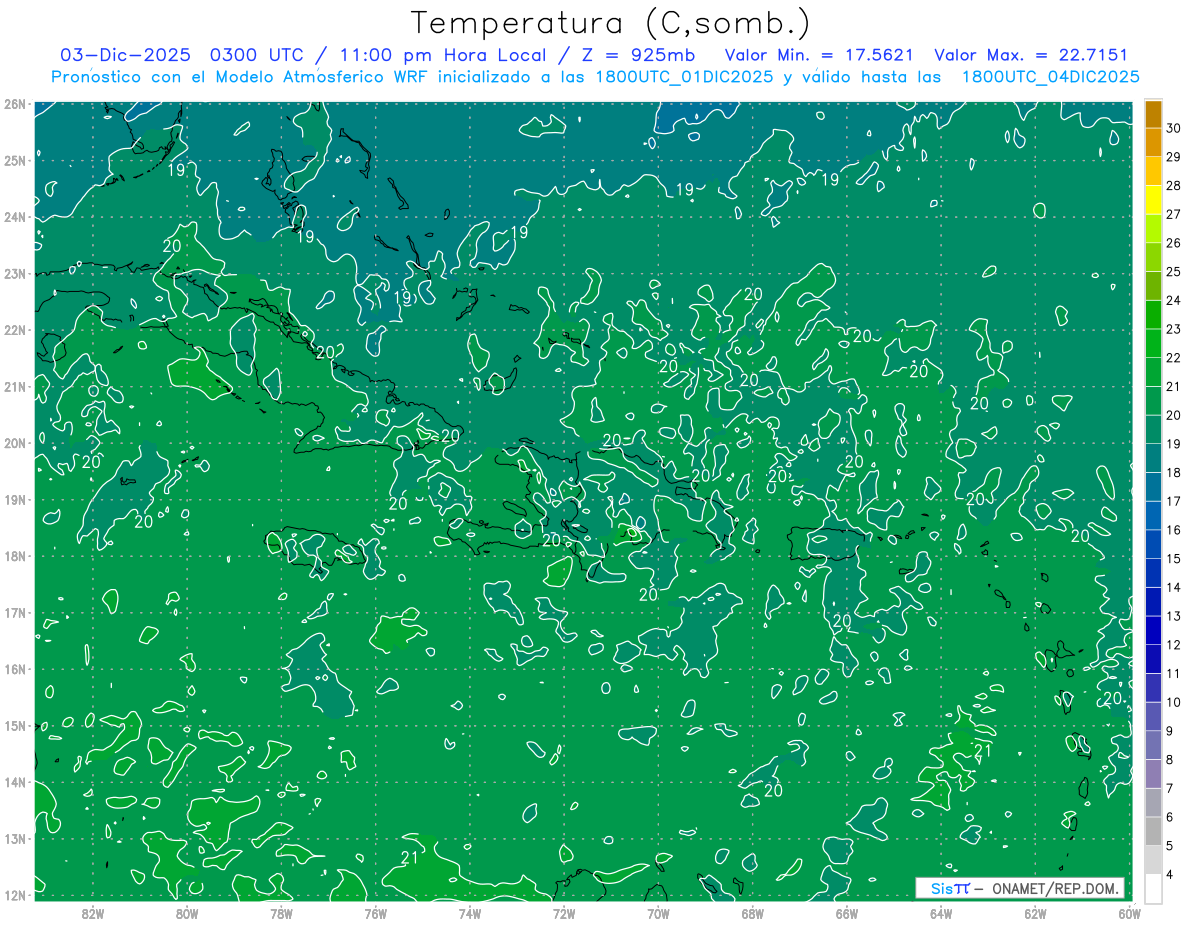Click the pressure level "Z = 925mb"
1200x927 pixels.
(639, 55)
